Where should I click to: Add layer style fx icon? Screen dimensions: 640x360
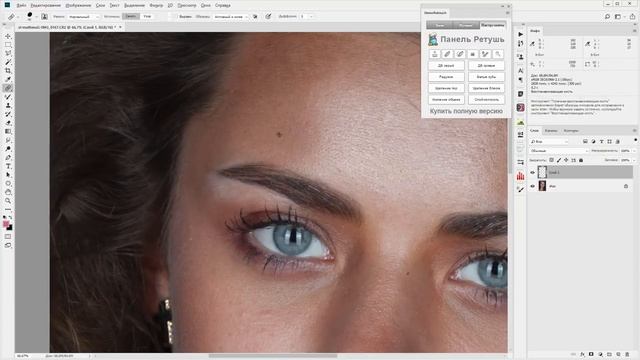(x=582, y=354)
